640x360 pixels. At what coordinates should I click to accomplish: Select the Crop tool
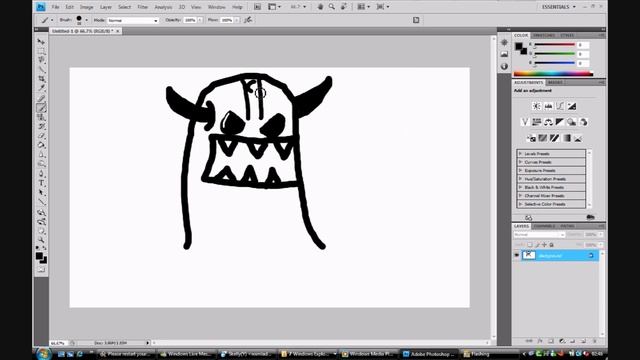tap(41, 79)
